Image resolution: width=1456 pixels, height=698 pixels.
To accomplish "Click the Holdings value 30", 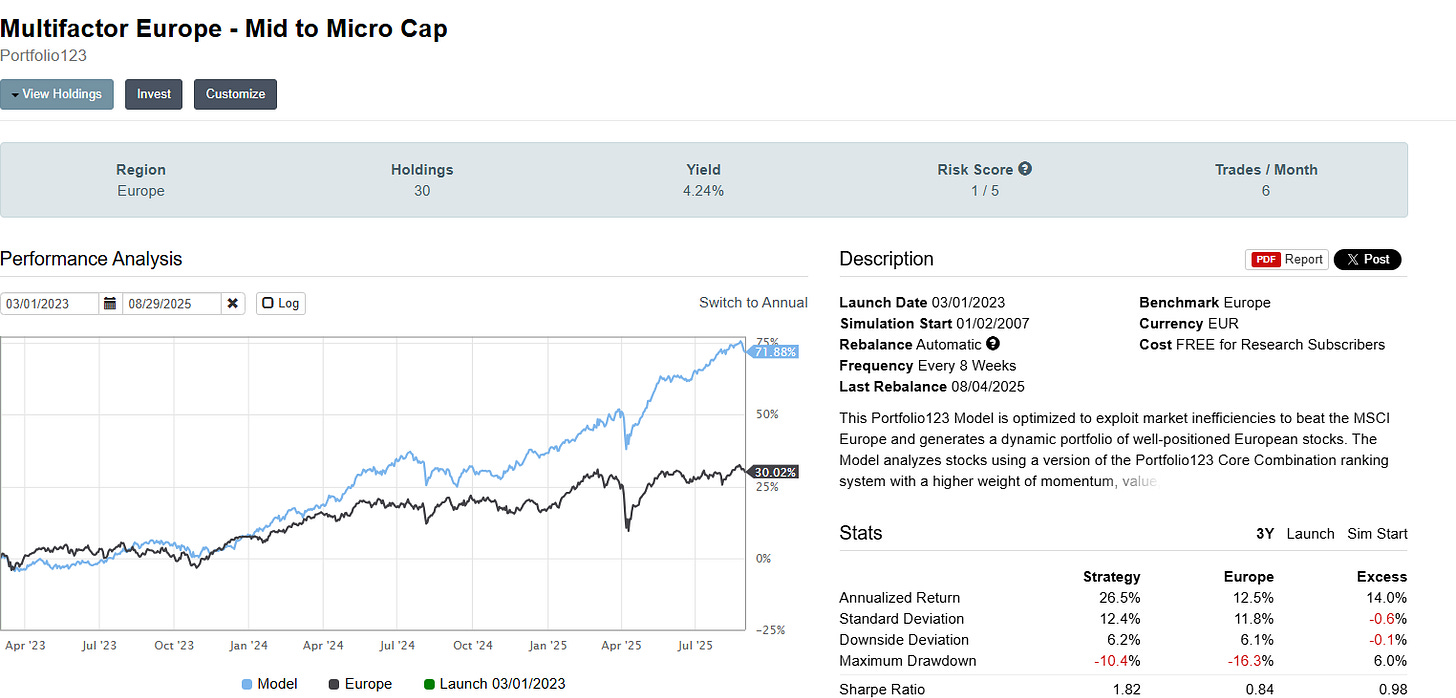I will click(x=422, y=190).
